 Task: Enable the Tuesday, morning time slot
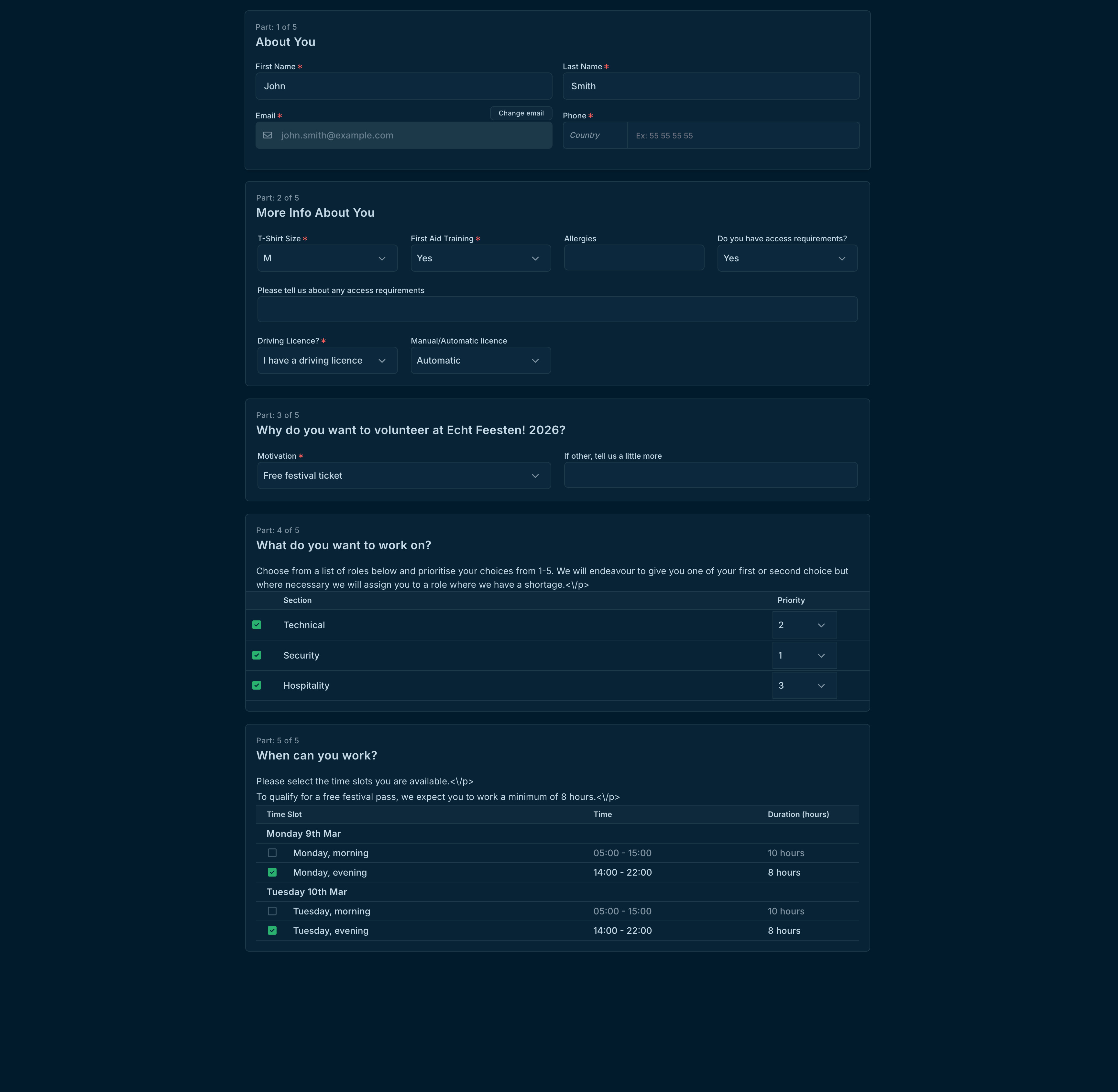272,911
